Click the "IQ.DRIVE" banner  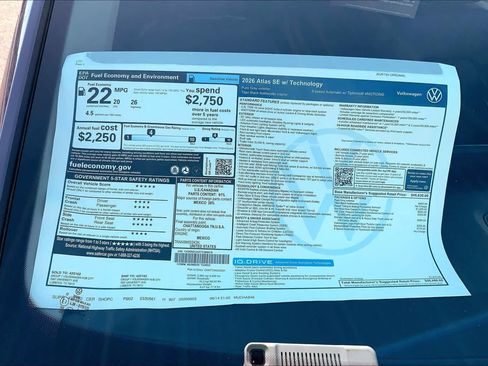283,262
